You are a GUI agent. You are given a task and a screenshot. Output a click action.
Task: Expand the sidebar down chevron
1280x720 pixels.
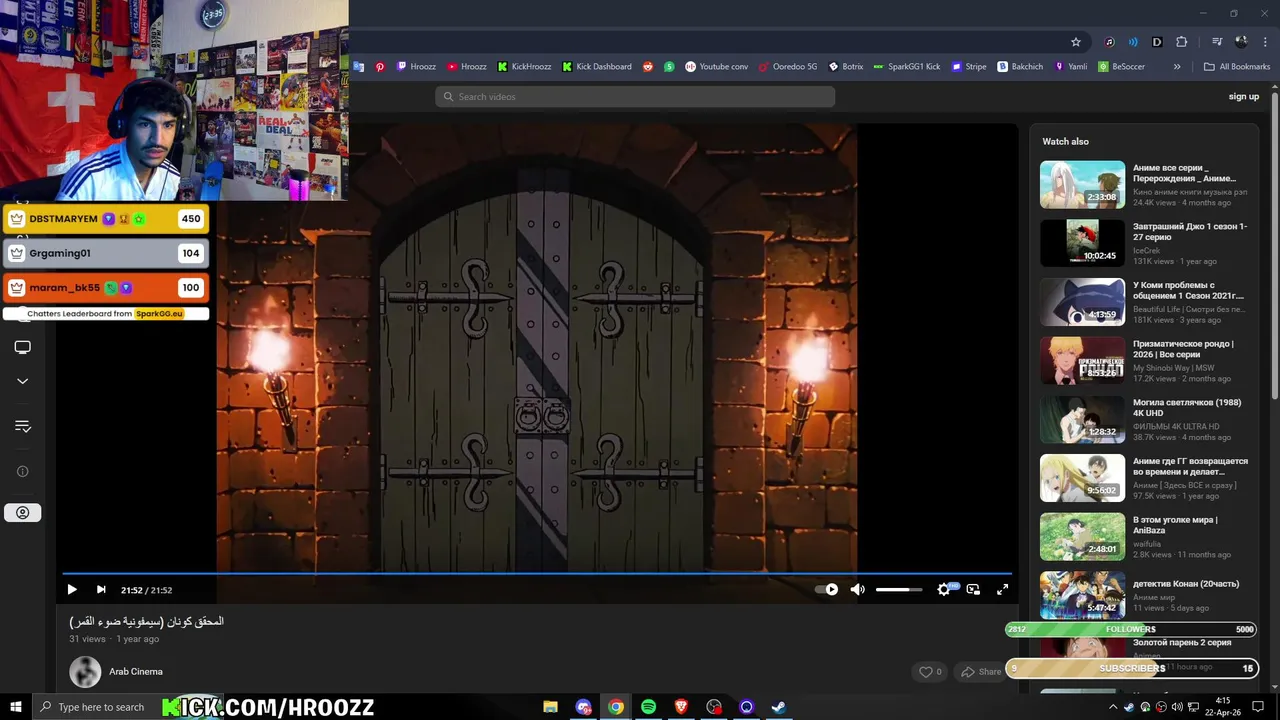click(22, 381)
